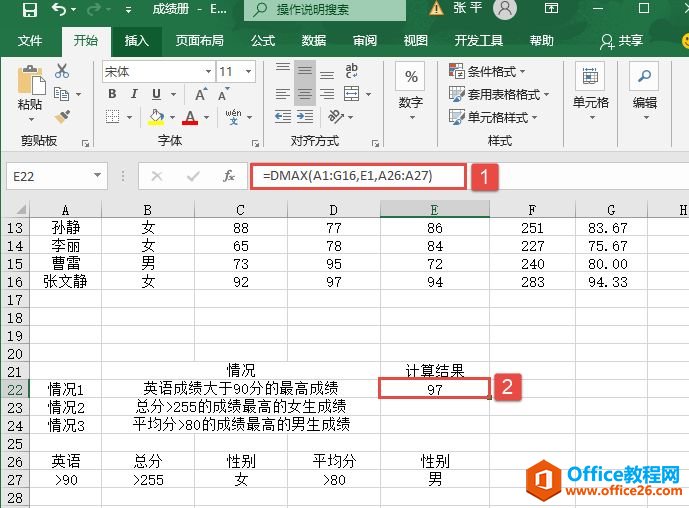Switch to the 视图 View tab
The height and width of the screenshot is (508, 689).
click(416, 41)
